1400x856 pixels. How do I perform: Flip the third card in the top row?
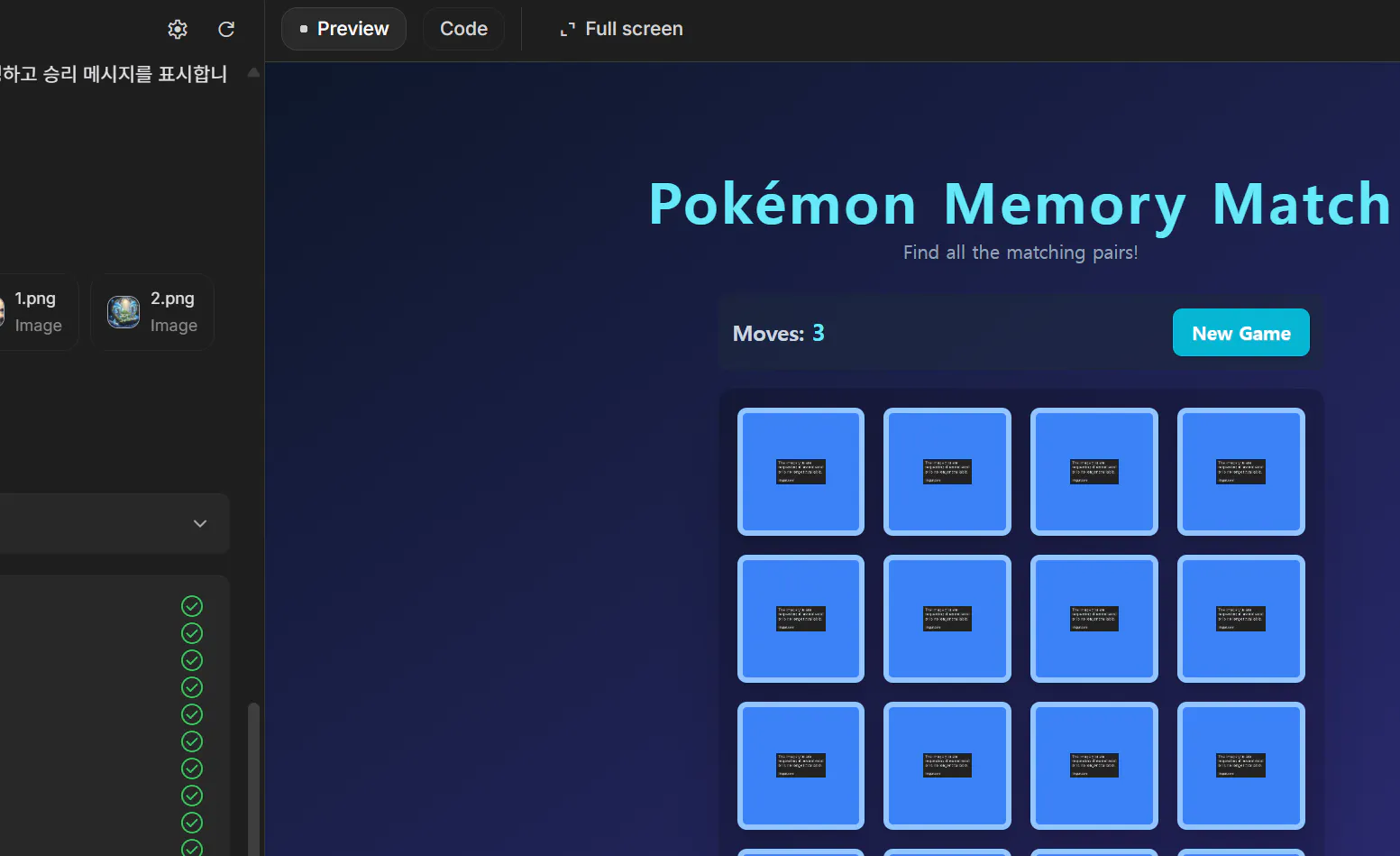tap(1094, 472)
